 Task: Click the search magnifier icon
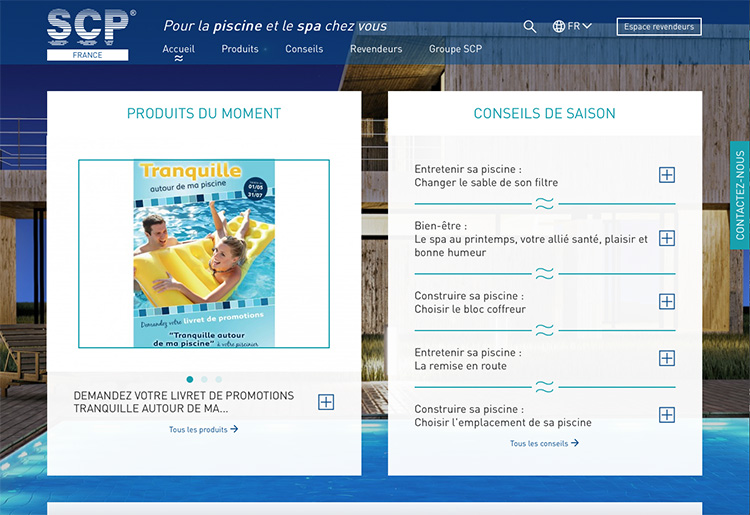pyautogui.click(x=530, y=27)
